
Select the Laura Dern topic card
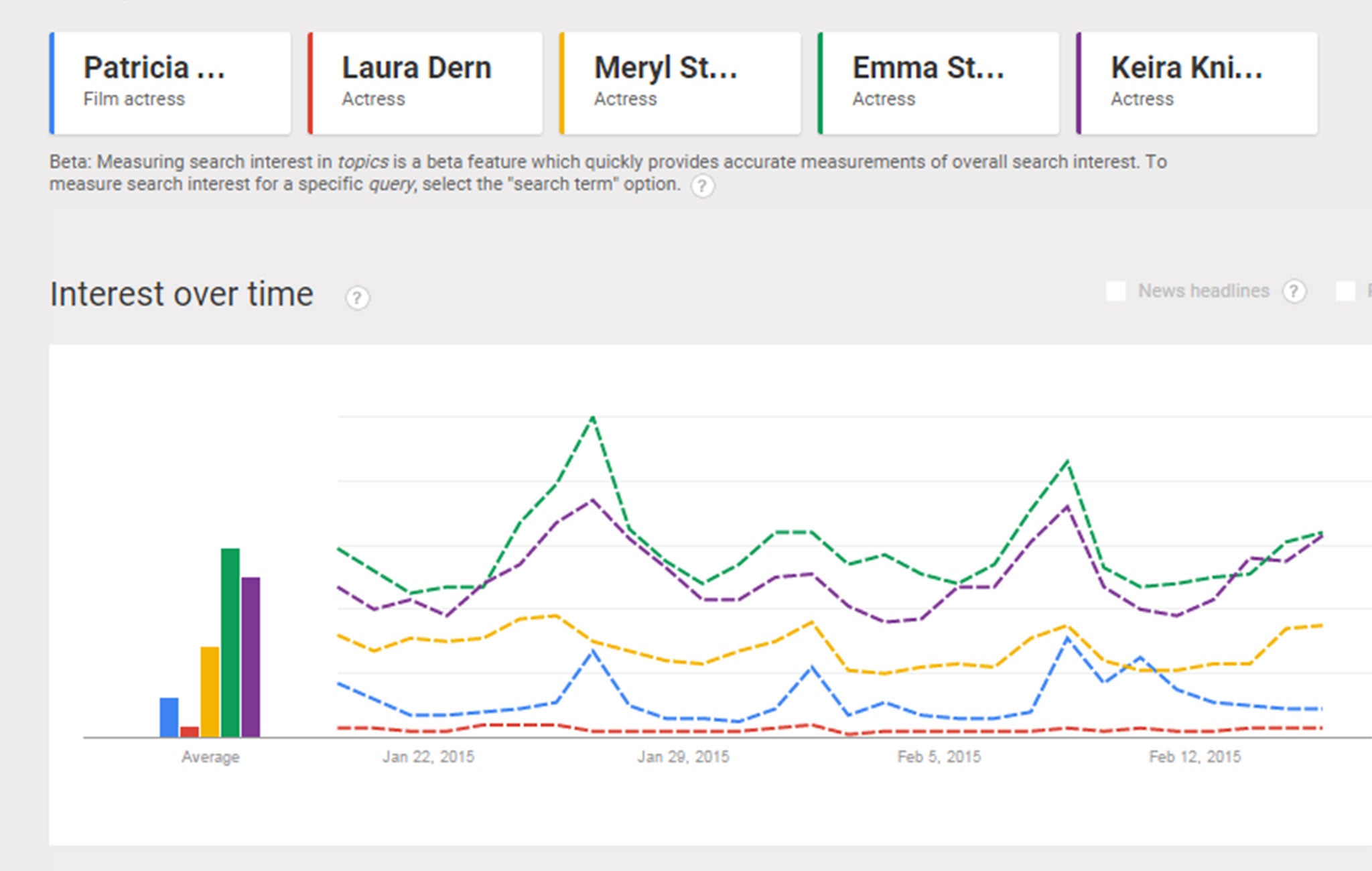[x=425, y=83]
